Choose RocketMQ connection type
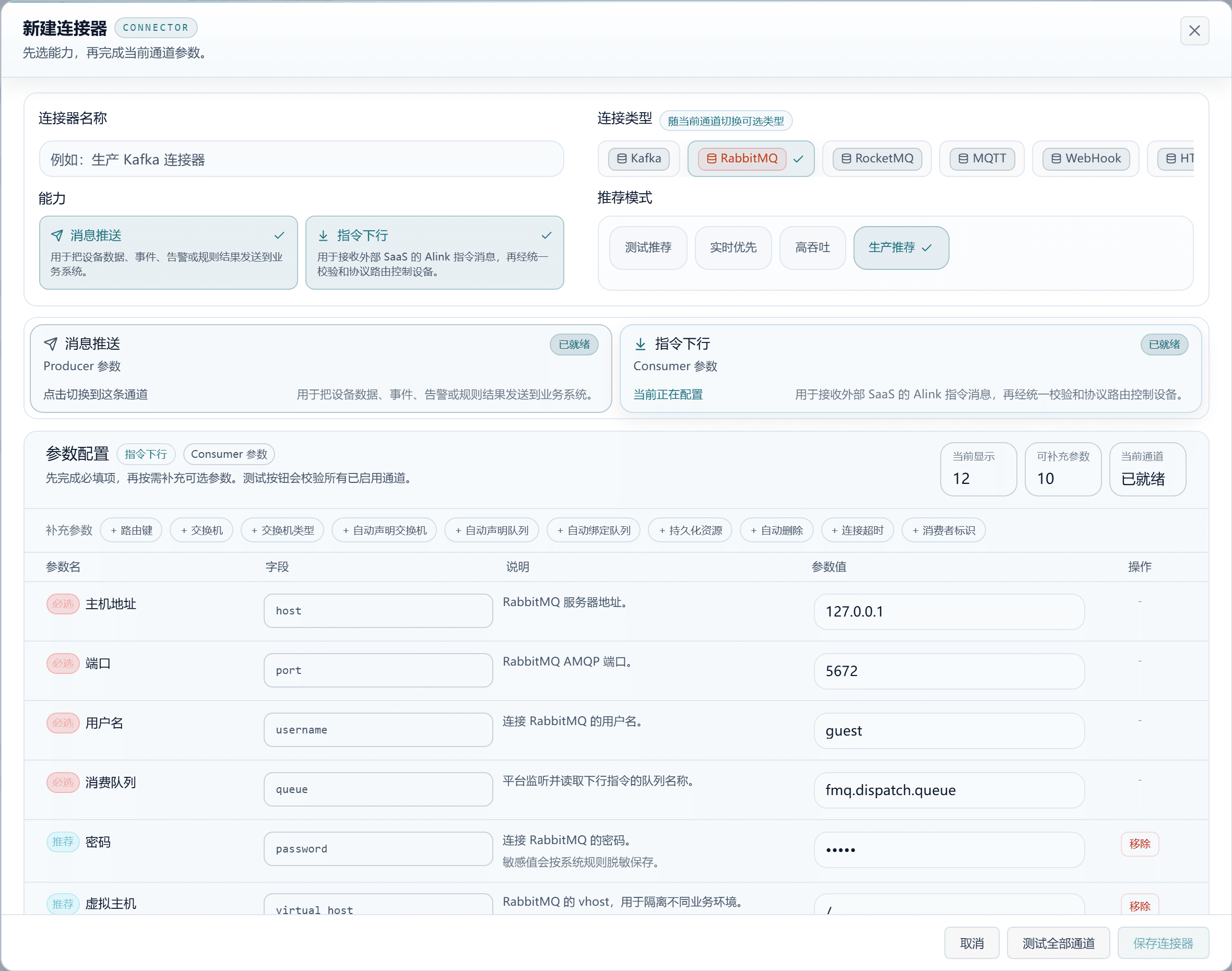This screenshot has width=1232, height=971. click(x=876, y=159)
